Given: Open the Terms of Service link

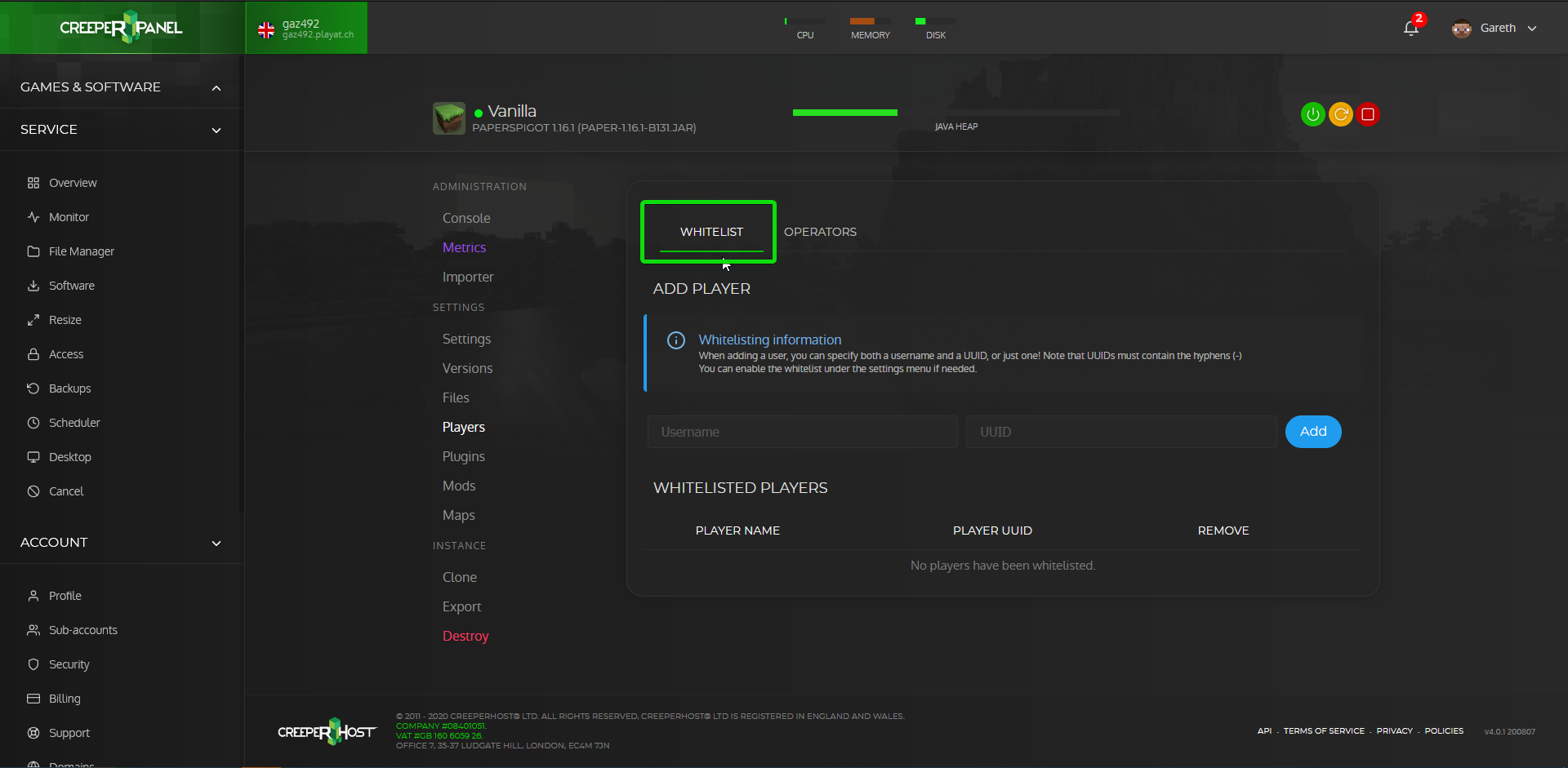Looking at the screenshot, I should click(x=1324, y=731).
